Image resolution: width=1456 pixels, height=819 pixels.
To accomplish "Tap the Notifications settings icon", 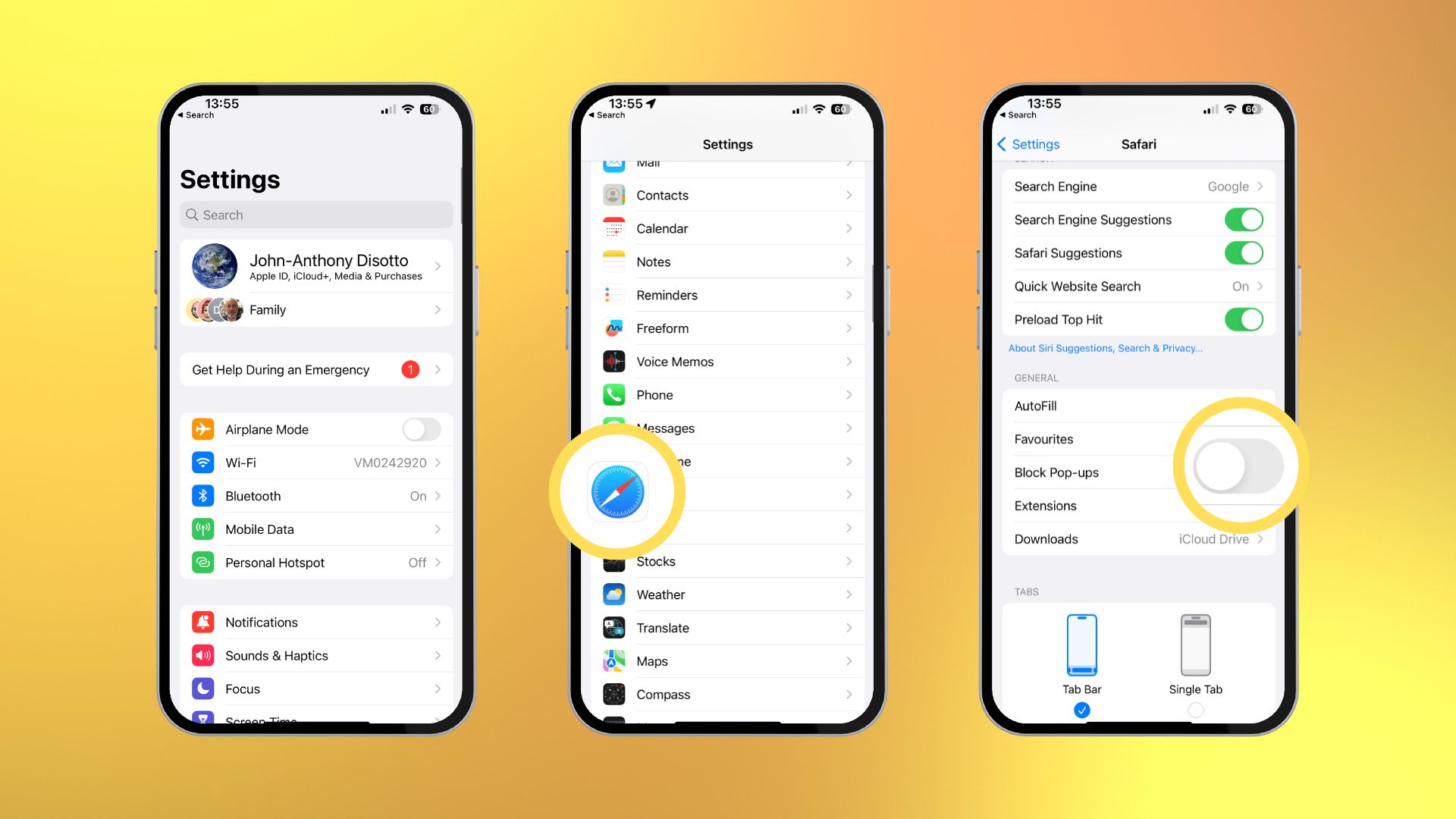I will [204, 620].
